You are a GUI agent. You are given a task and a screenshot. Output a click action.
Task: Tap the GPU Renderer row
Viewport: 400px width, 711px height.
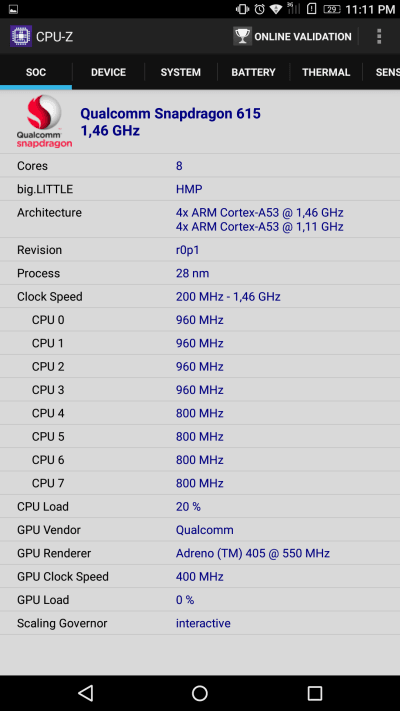point(200,553)
